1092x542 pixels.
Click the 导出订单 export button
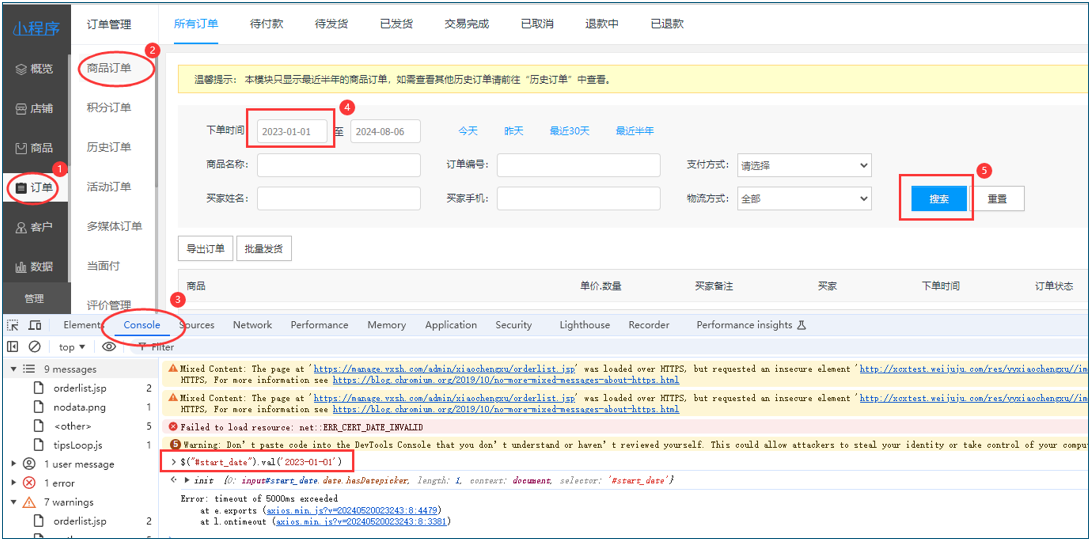pyautogui.click(x=205, y=249)
